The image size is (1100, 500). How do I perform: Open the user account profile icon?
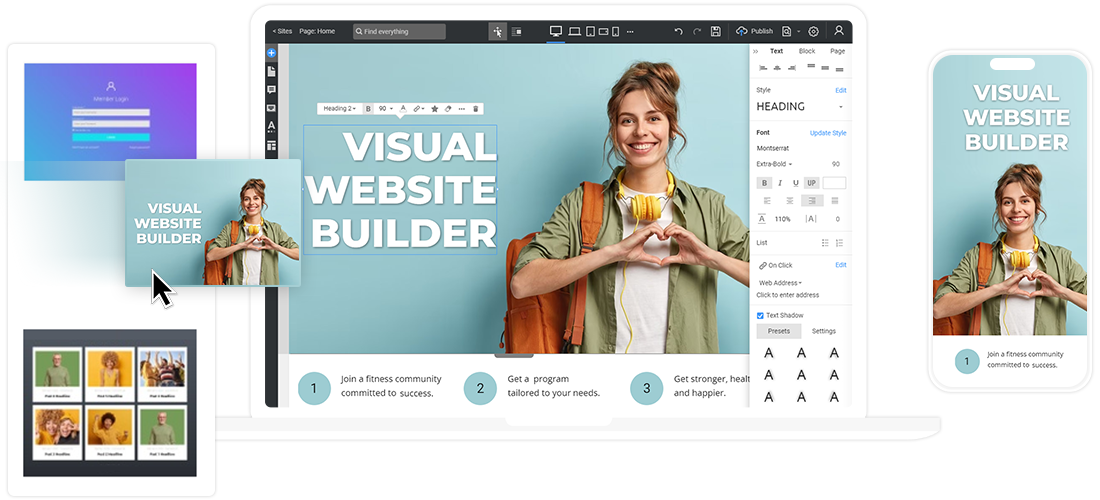click(x=839, y=31)
